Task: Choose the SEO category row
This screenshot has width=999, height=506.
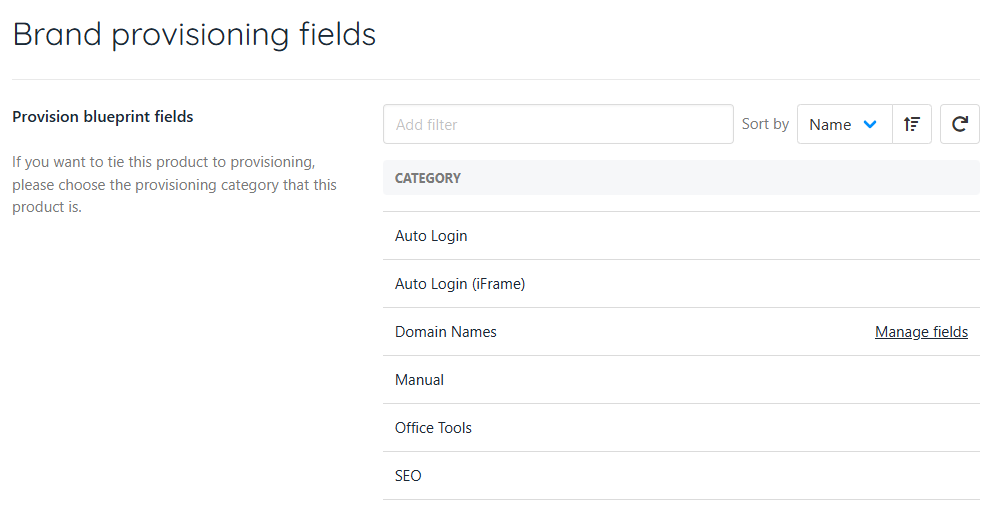Action: coord(408,476)
